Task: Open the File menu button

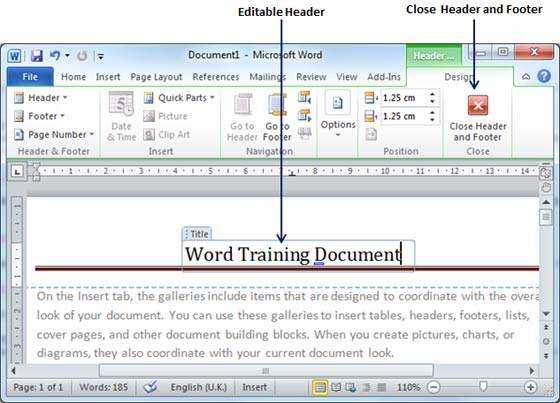Action: click(x=30, y=76)
